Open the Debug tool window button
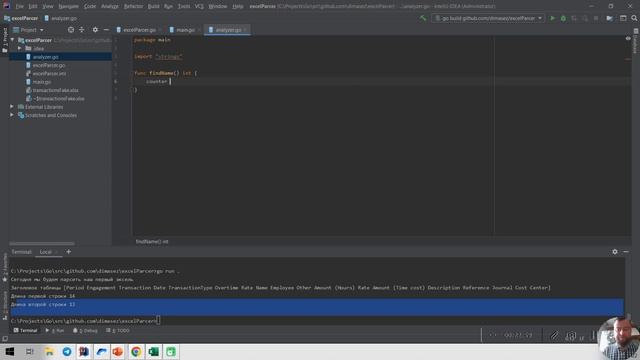The height and width of the screenshot is (360, 640). tap(85, 331)
